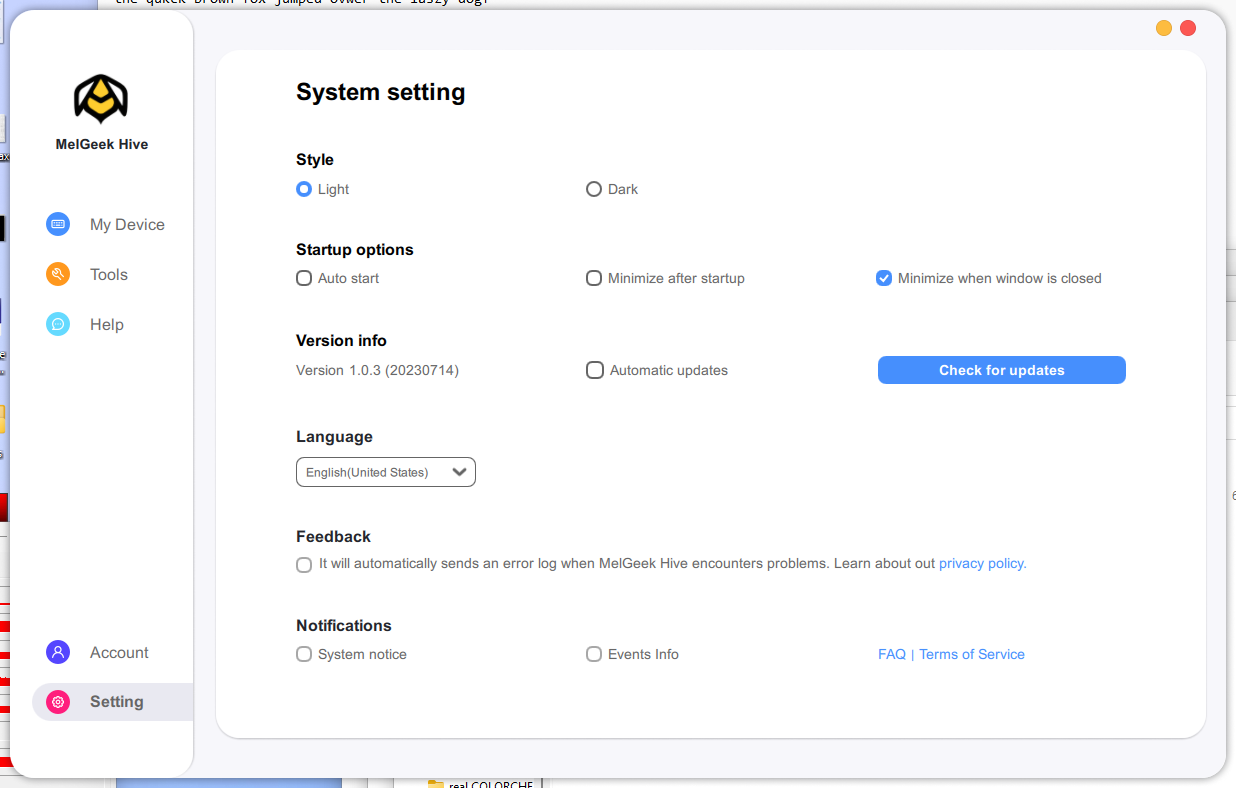Click the Language dropdown chevron arrow
1236x788 pixels.
pyautogui.click(x=460, y=472)
